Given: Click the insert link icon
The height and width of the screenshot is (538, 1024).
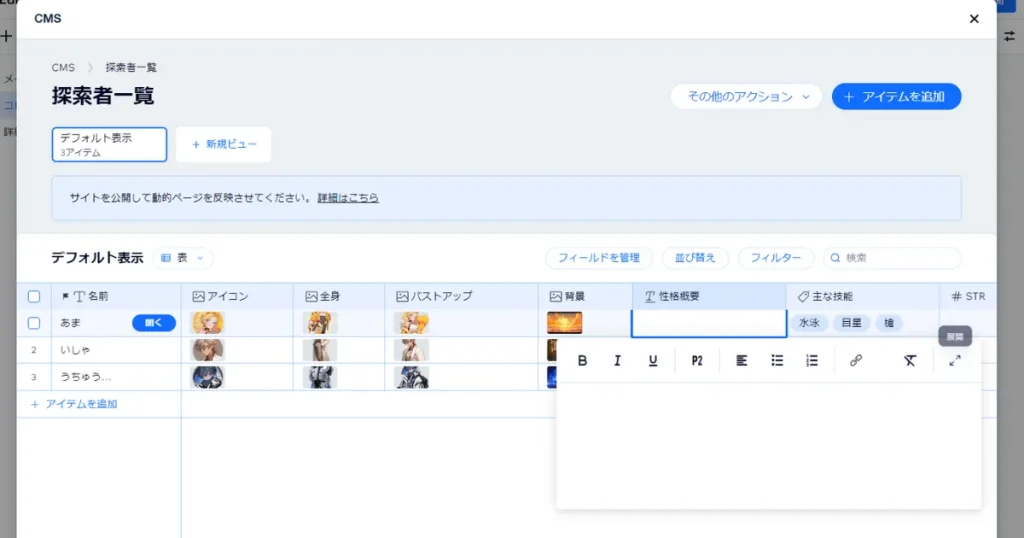Looking at the screenshot, I should (856, 360).
